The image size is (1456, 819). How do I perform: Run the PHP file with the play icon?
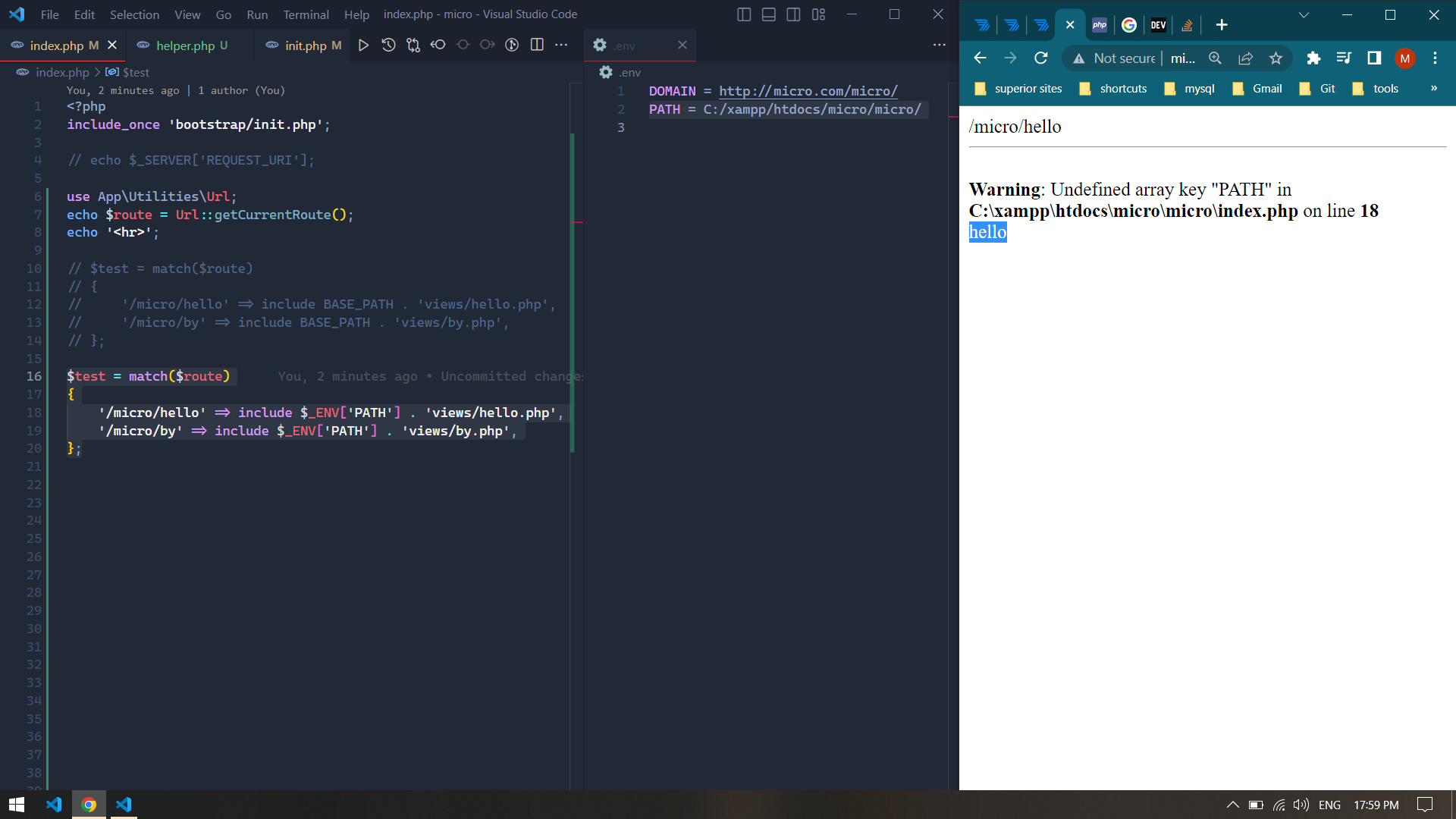[363, 45]
